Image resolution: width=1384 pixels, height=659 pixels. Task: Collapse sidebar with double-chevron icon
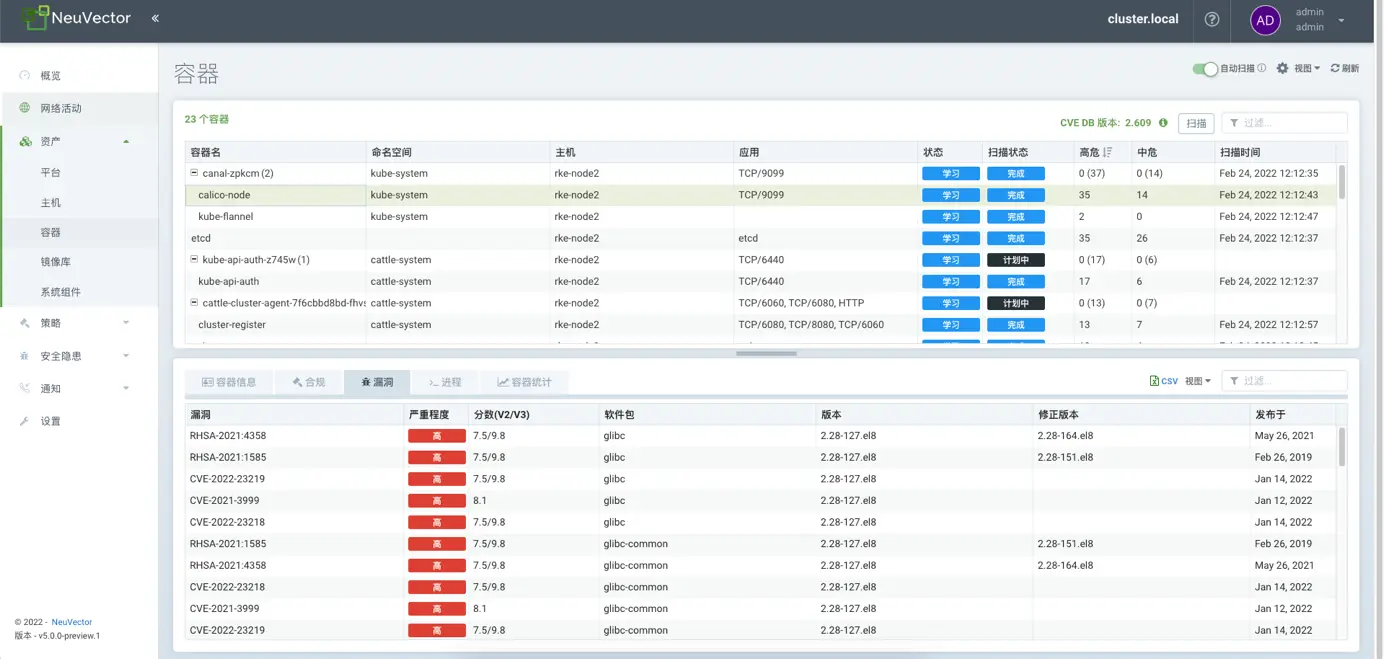pyautogui.click(x=155, y=19)
